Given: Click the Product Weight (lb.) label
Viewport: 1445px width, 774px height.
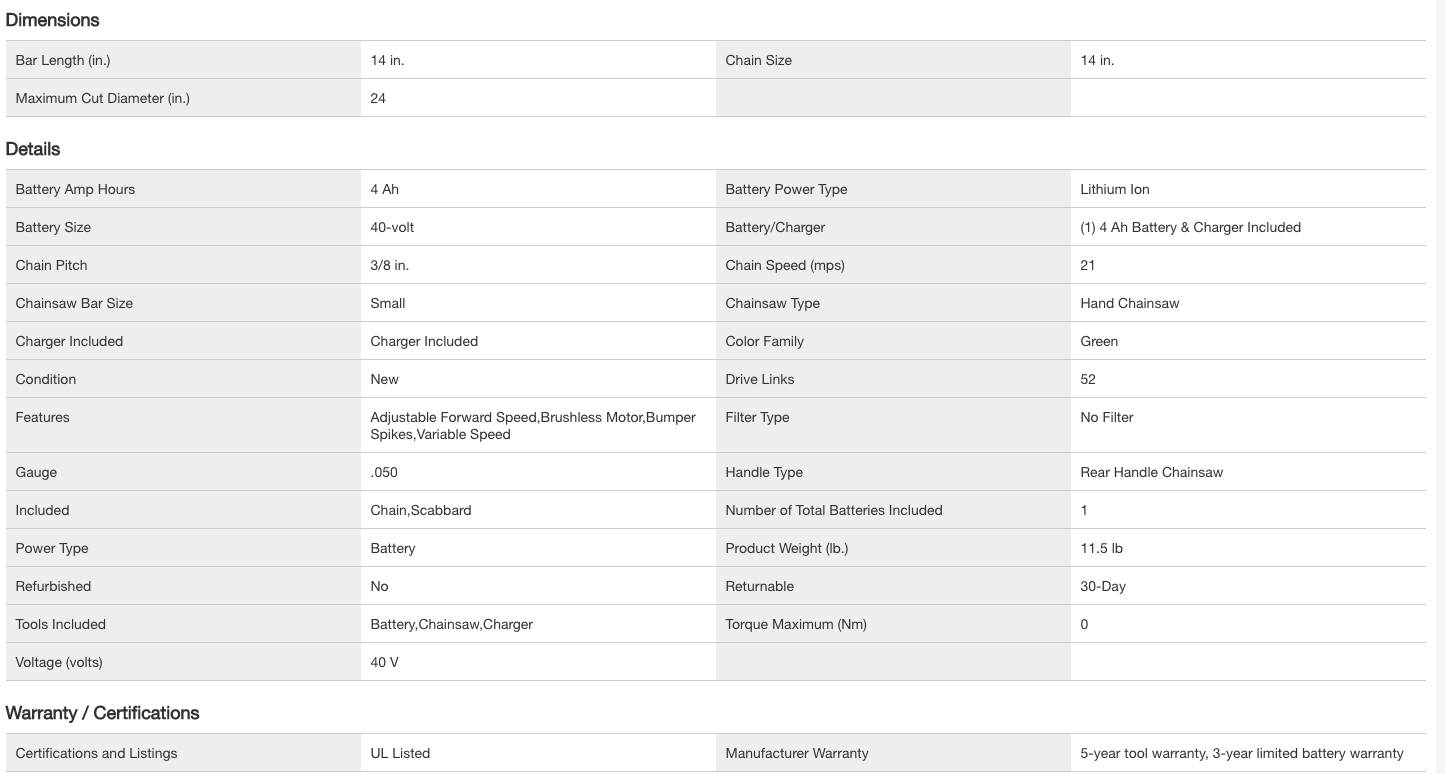Looking at the screenshot, I should [786, 548].
